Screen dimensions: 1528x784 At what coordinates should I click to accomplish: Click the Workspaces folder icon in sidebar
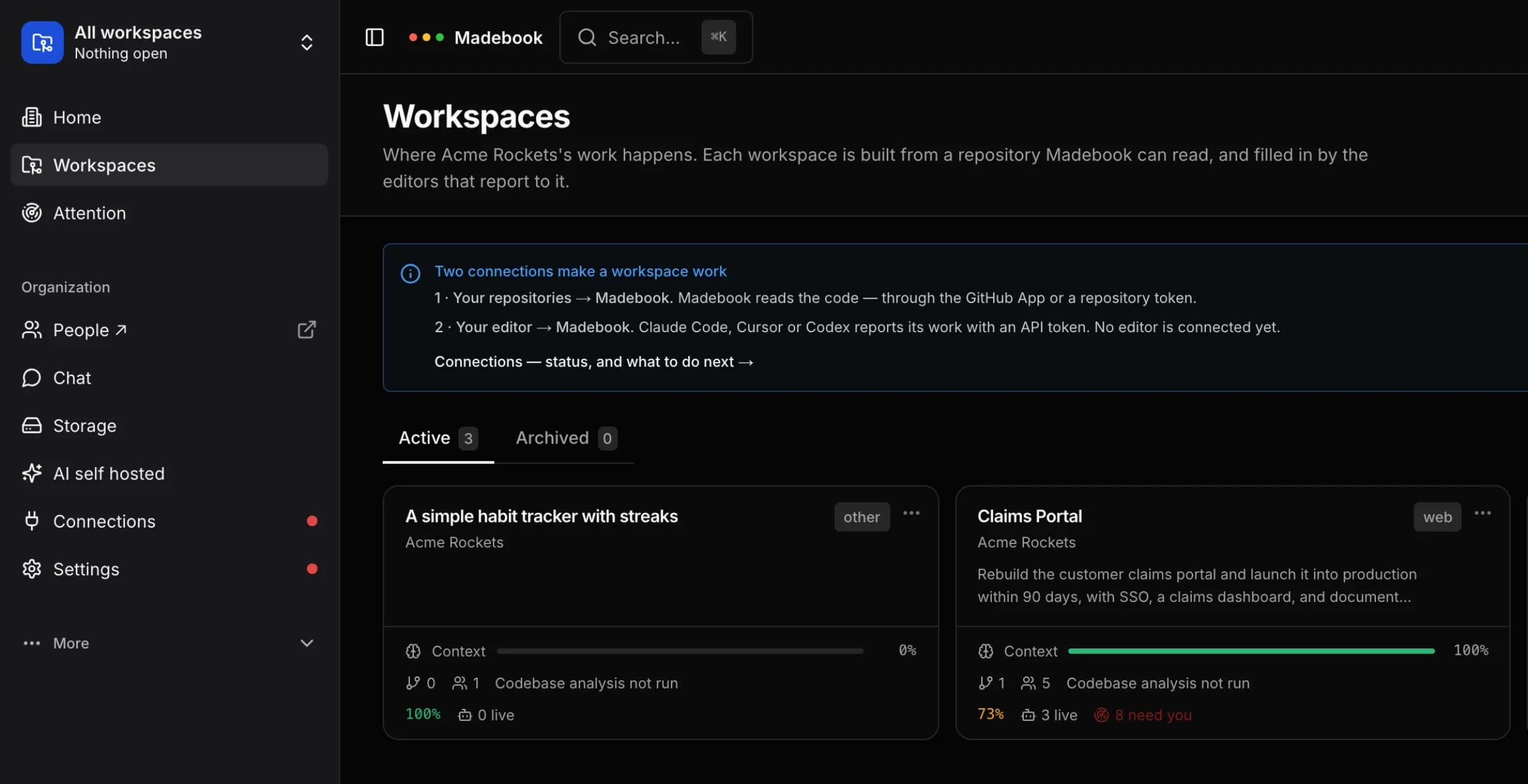pyautogui.click(x=32, y=165)
